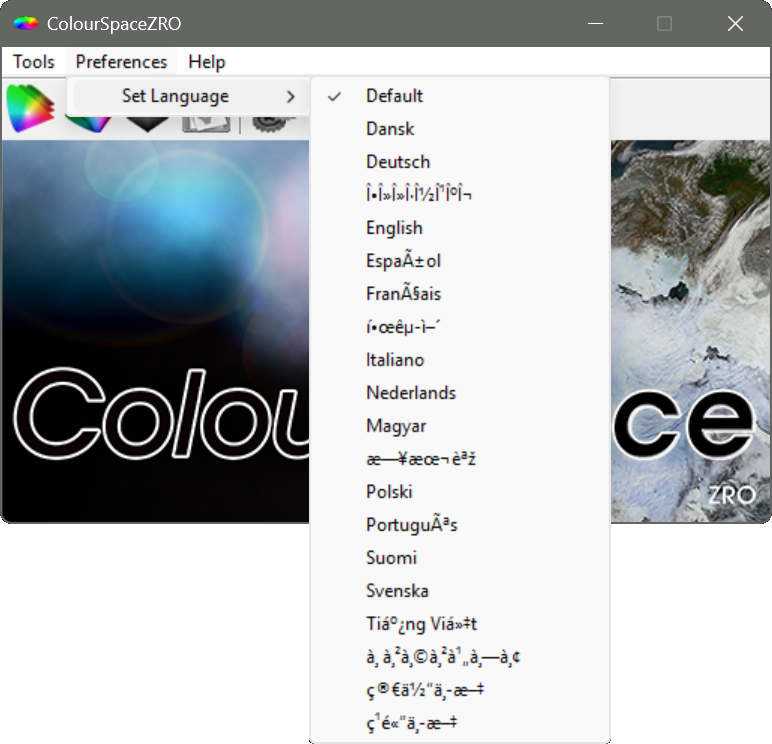772x744 pixels.
Task: Choose Suomi language
Action: pyautogui.click(x=460, y=558)
